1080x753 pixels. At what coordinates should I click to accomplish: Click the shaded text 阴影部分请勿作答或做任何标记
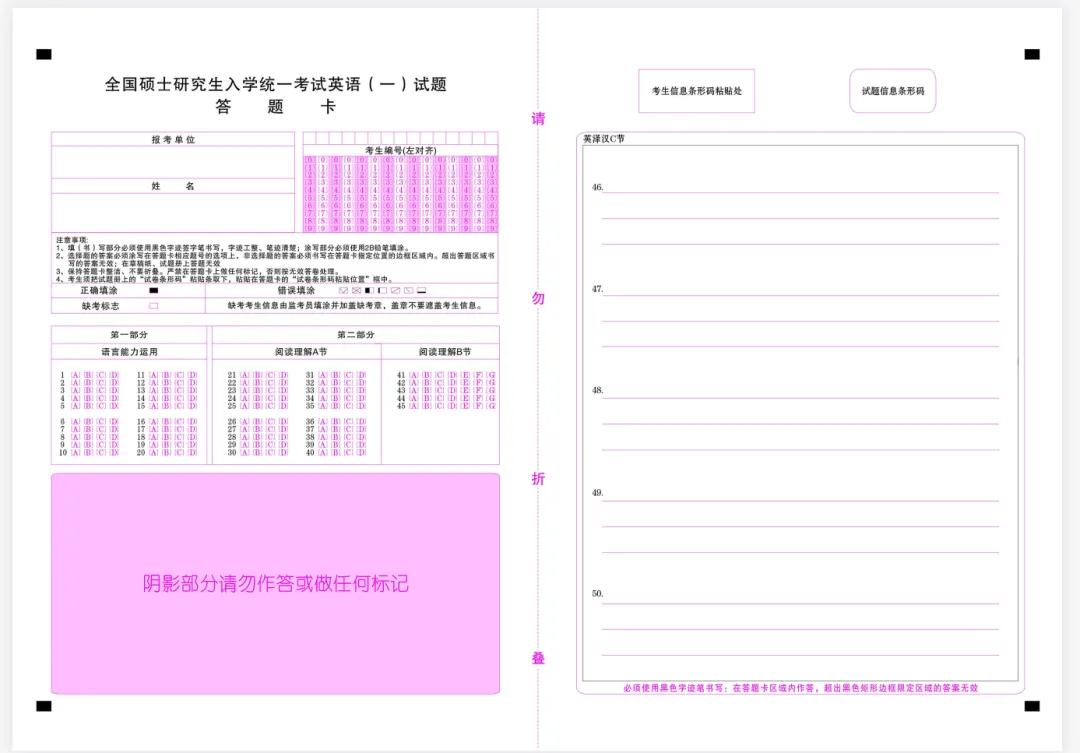coord(276,584)
